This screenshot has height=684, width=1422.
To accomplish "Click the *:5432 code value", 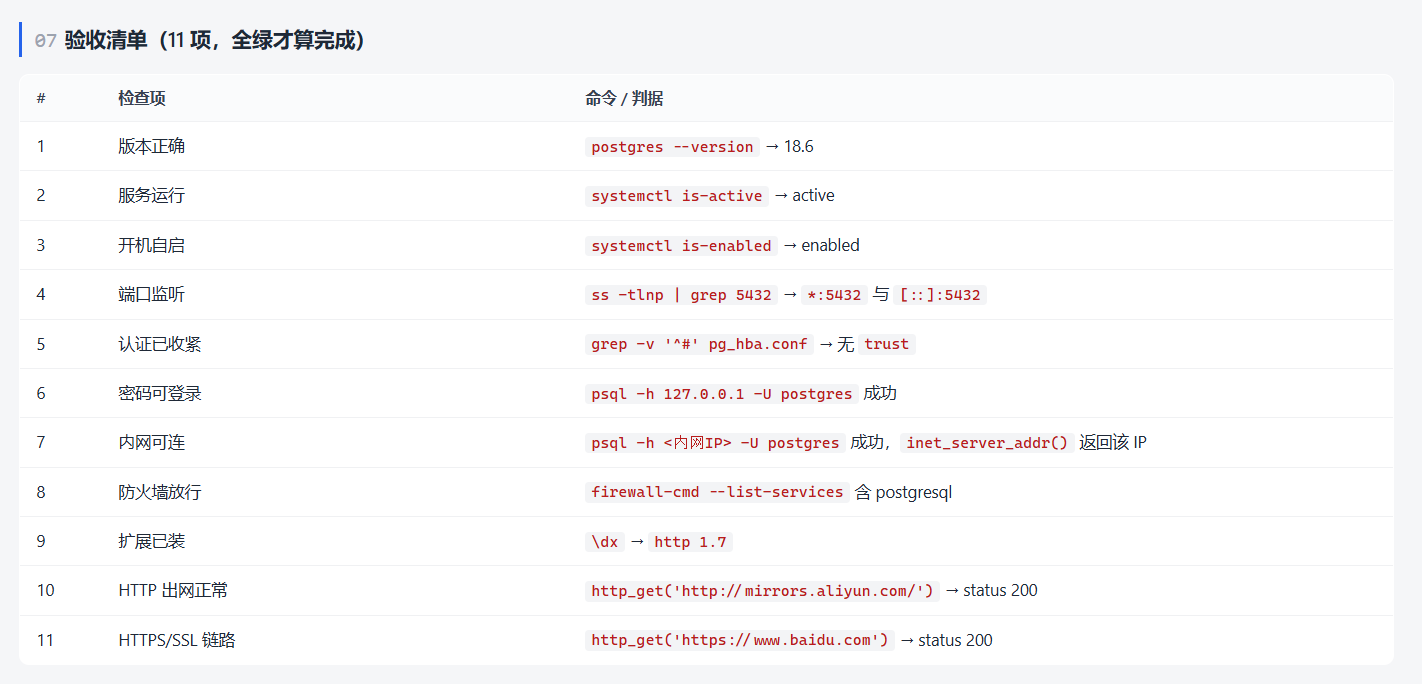I will pos(832,295).
